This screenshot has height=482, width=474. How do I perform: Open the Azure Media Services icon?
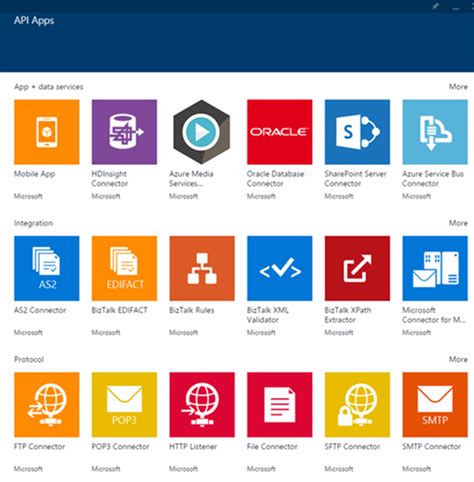click(202, 132)
